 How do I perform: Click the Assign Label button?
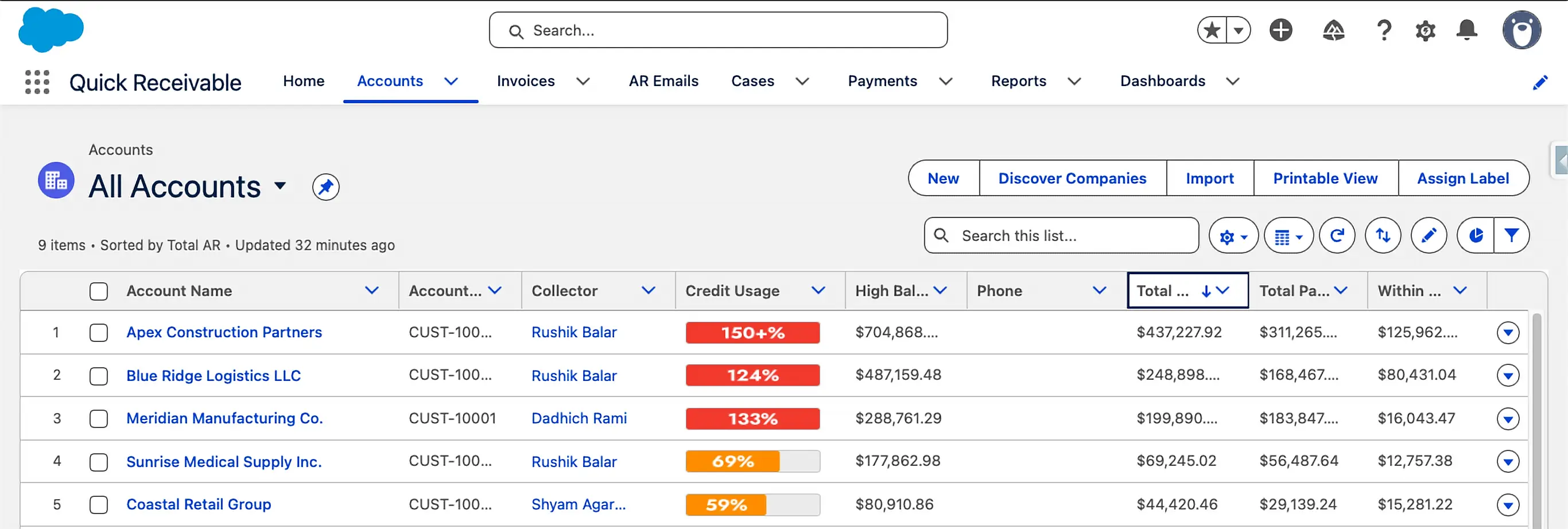click(x=1463, y=178)
